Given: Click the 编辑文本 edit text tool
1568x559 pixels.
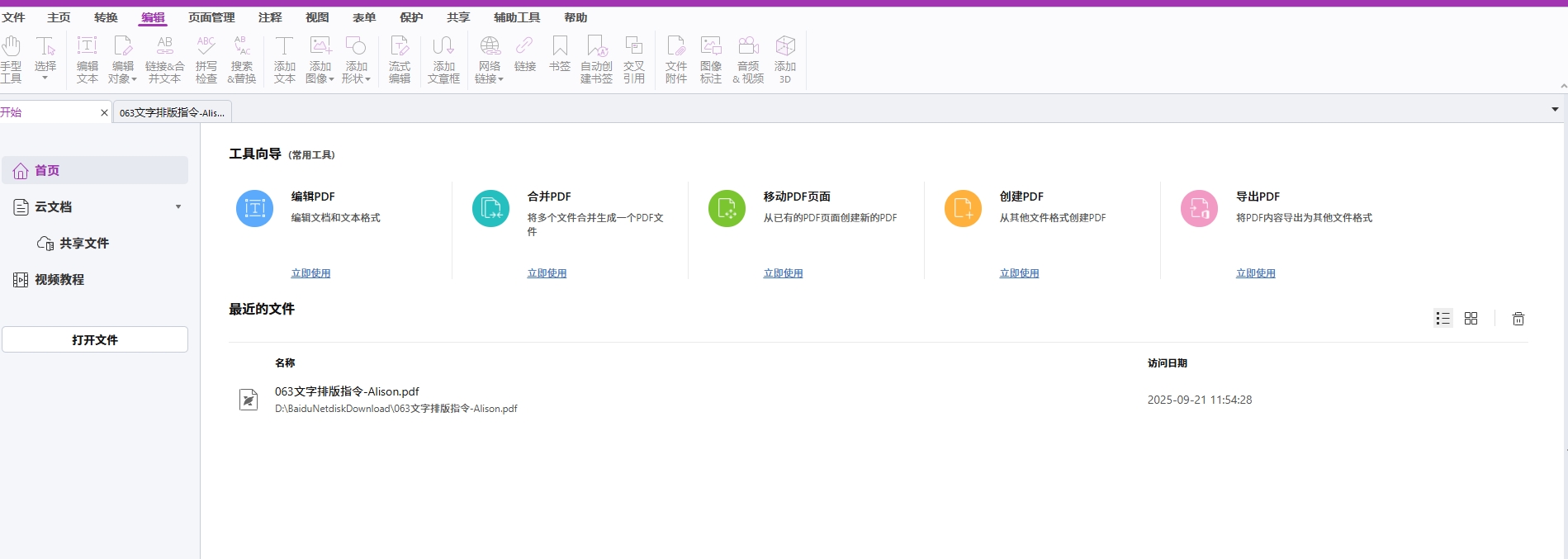Looking at the screenshot, I should click(88, 59).
